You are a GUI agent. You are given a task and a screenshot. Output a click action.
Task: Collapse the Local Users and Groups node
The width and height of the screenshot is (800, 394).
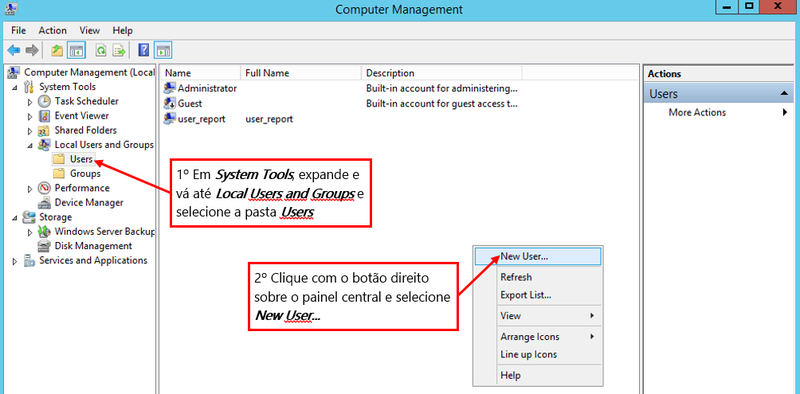pyautogui.click(x=31, y=145)
